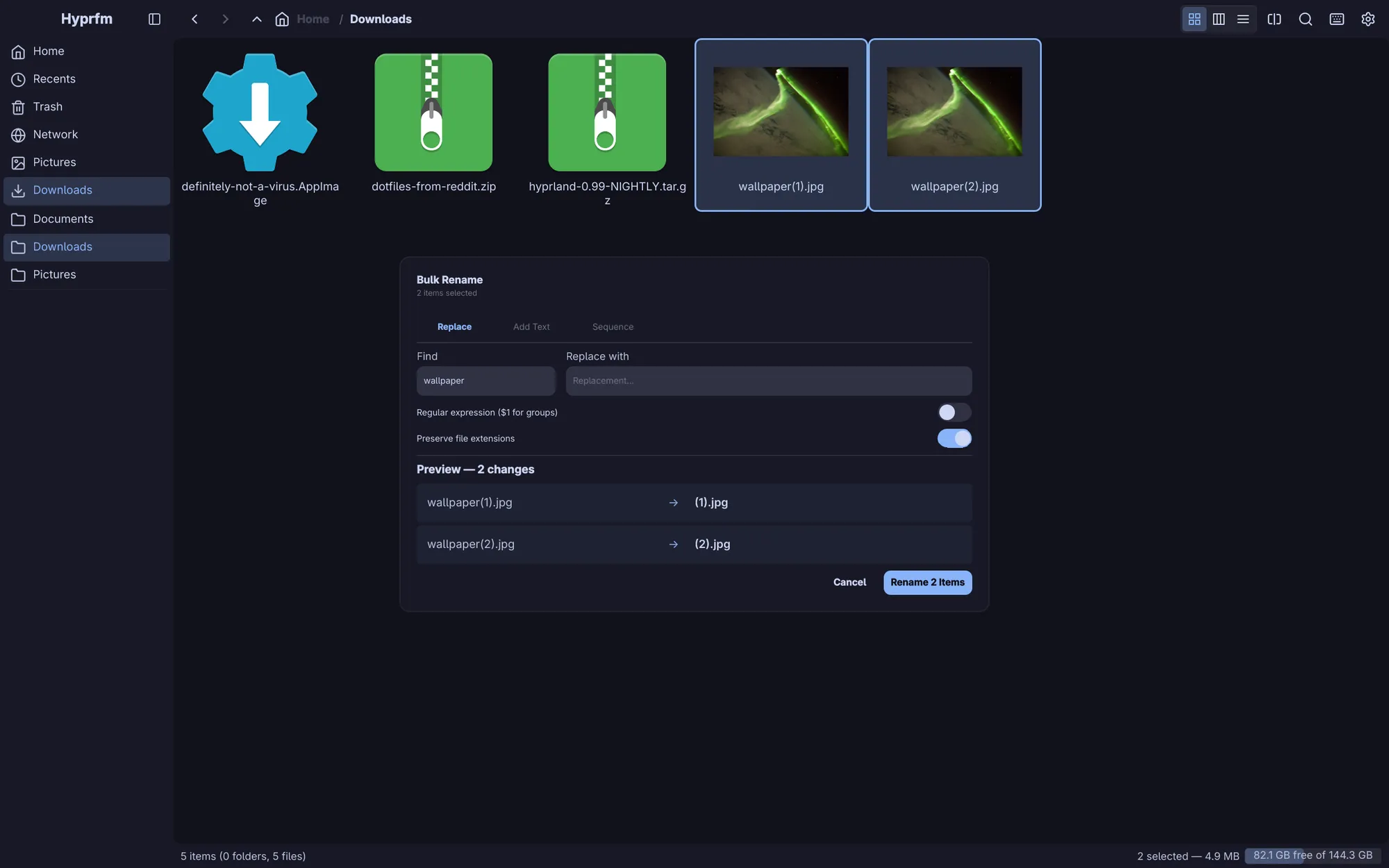Open the Downloads bookmark folder below Documents
This screenshot has width=1389, height=868.
[87, 247]
